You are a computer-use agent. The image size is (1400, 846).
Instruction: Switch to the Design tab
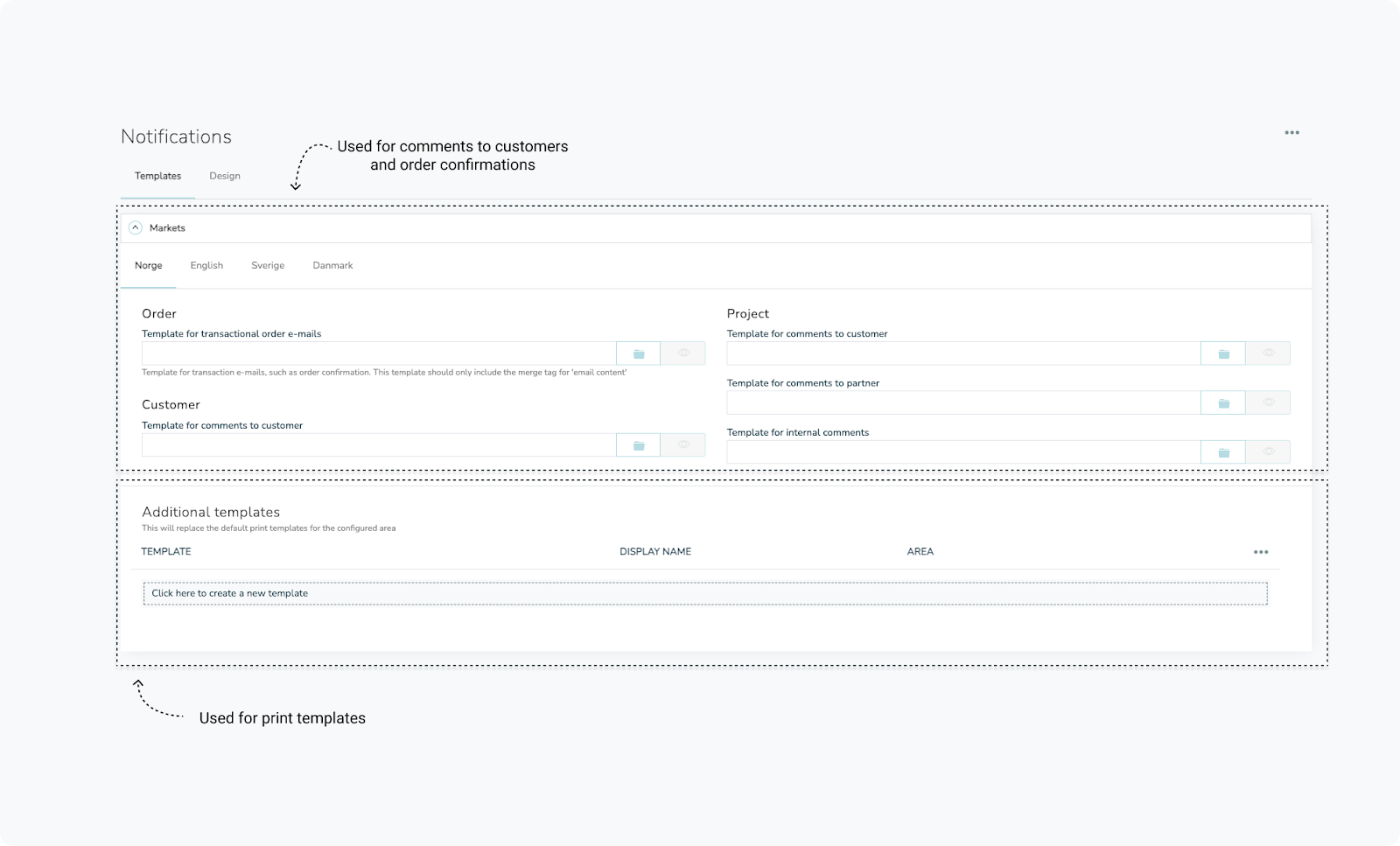[225, 176]
